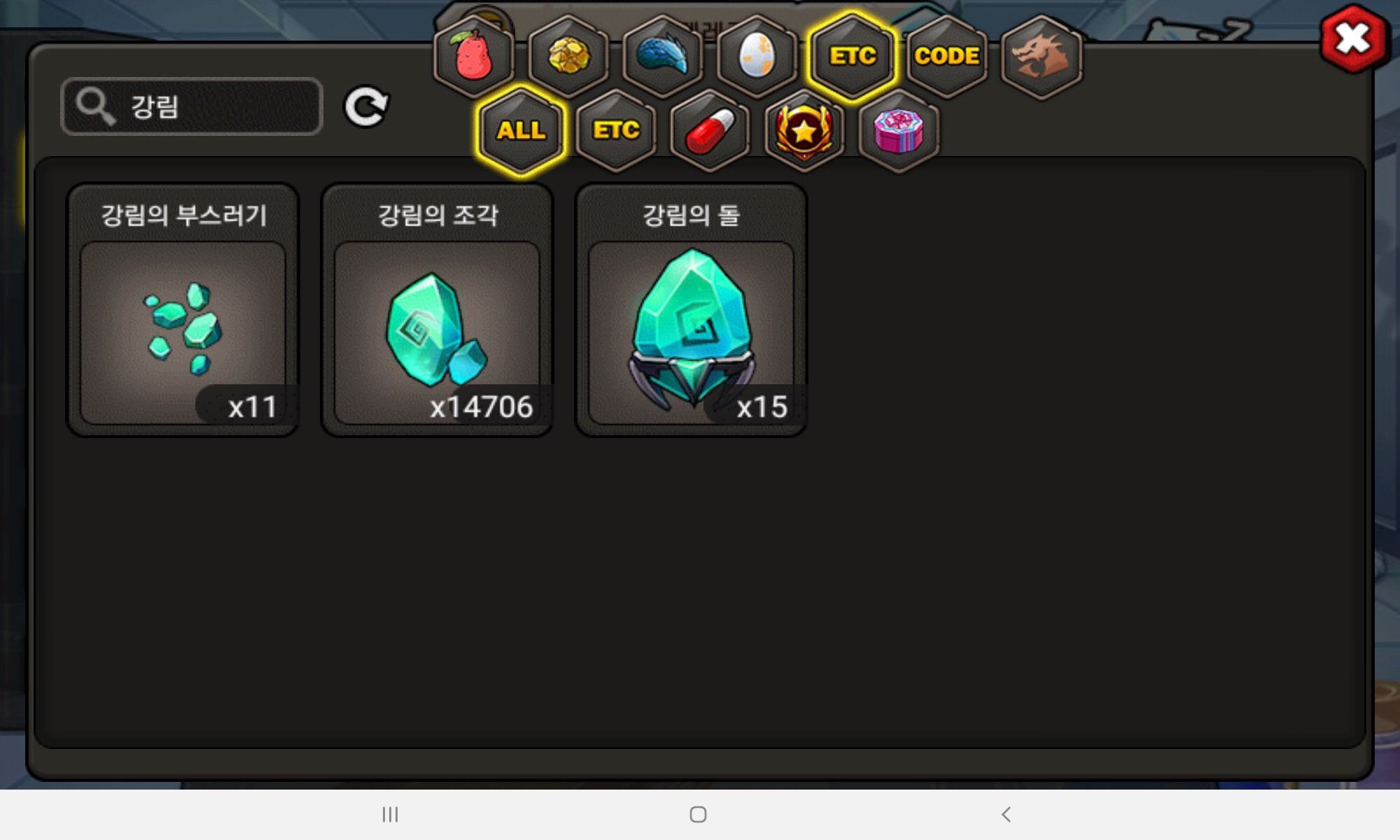The height and width of the screenshot is (840, 1400).
Task: Select the red fruit food category
Action: pyautogui.click(x=474, y=56)
